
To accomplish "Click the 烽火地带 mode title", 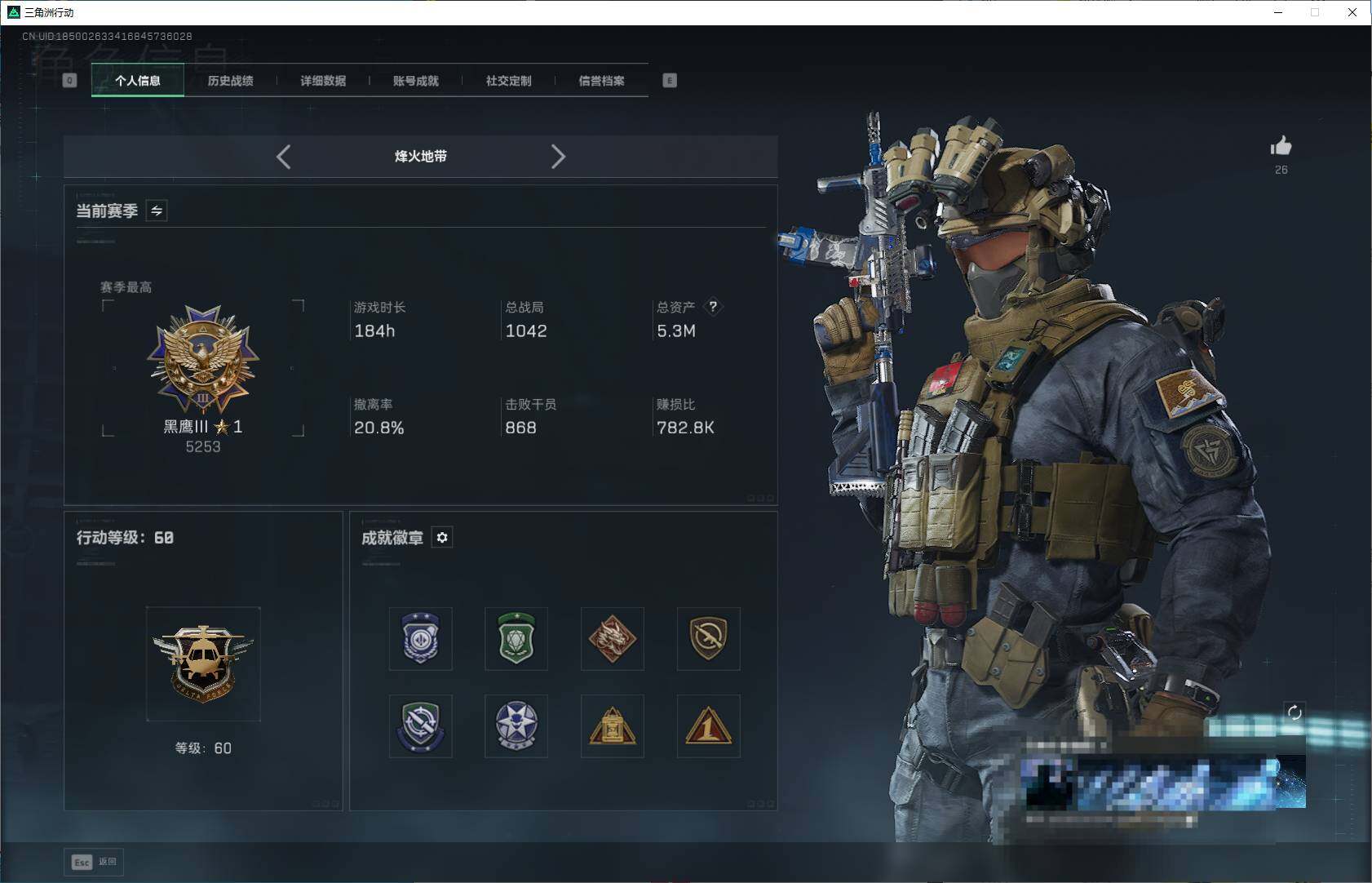I will [421, 156].
